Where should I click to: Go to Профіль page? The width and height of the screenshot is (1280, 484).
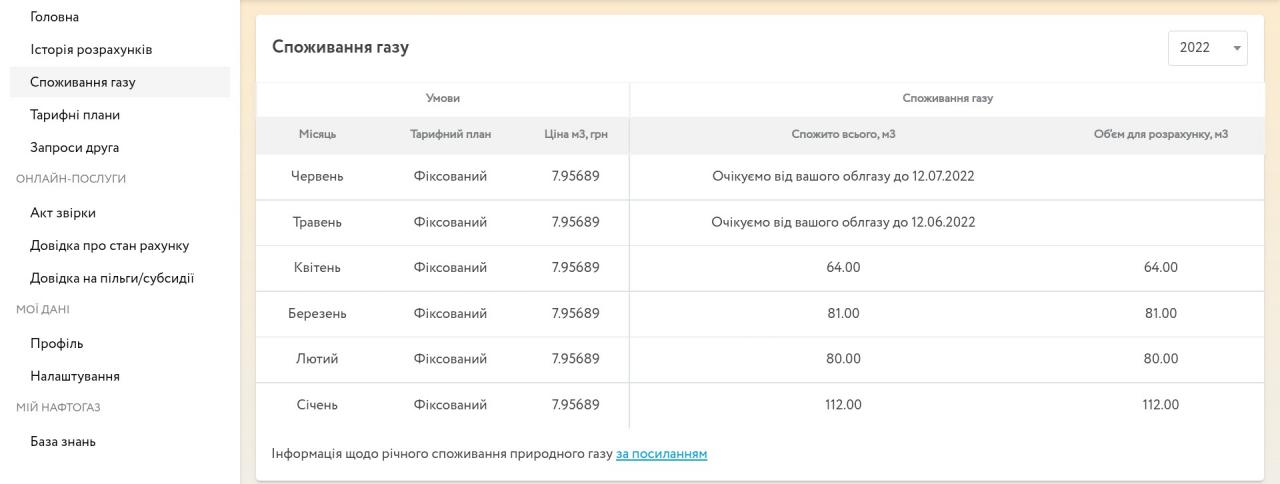tap(57, 344)
